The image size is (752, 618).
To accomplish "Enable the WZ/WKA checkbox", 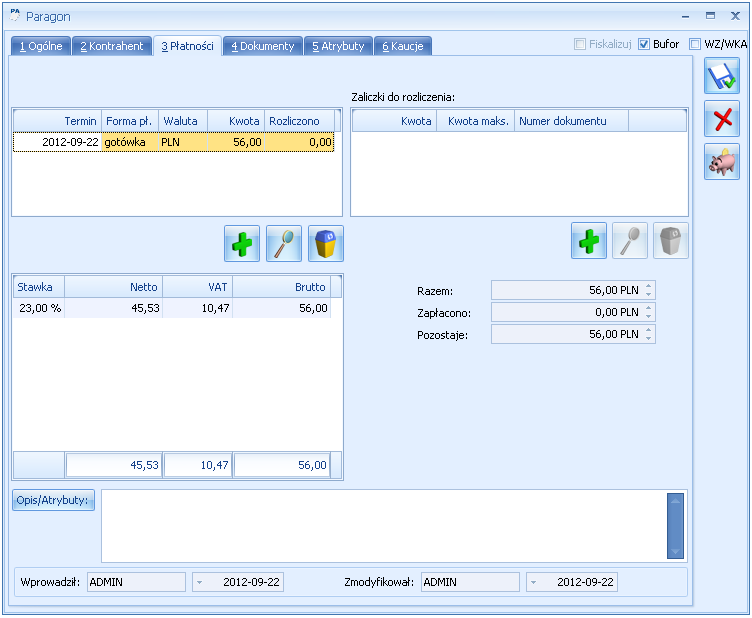I will tap(695, 44).
